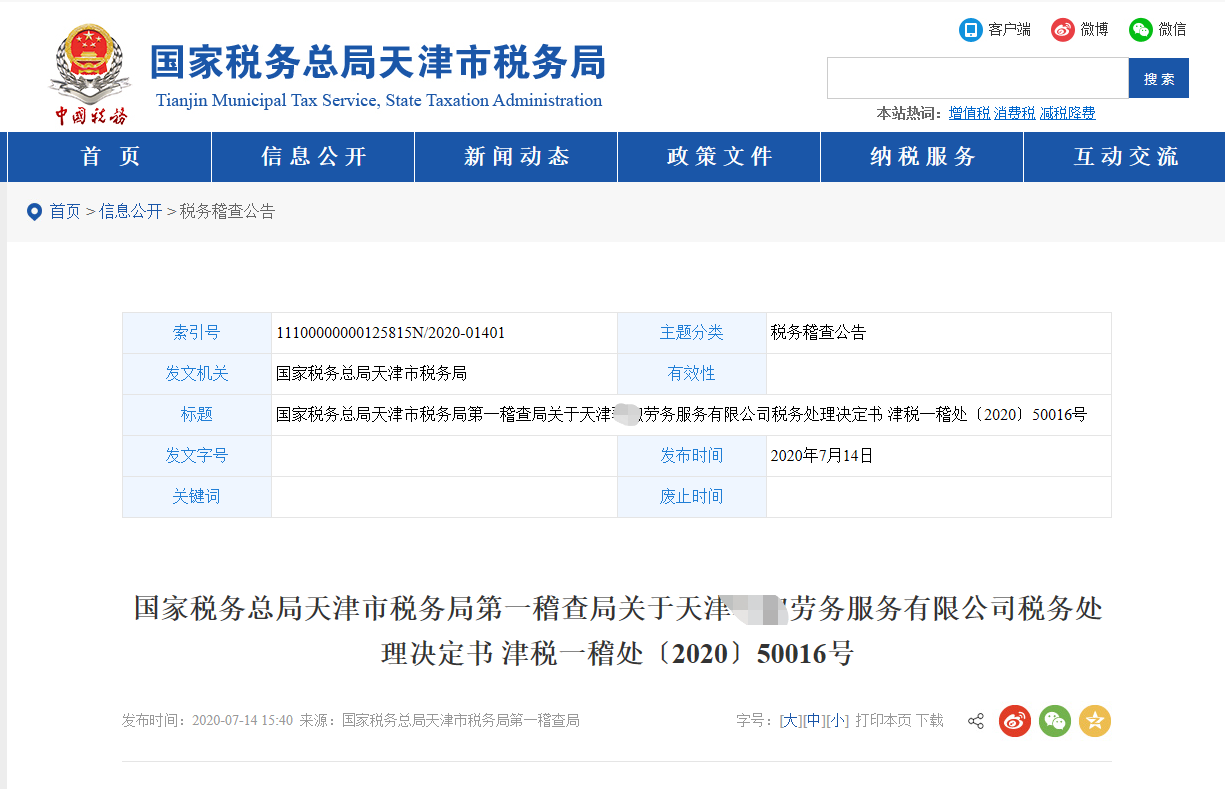Screen dimensions: 1225x789
Task: Open hot keyword 增值税
Action: pos(969,114)
